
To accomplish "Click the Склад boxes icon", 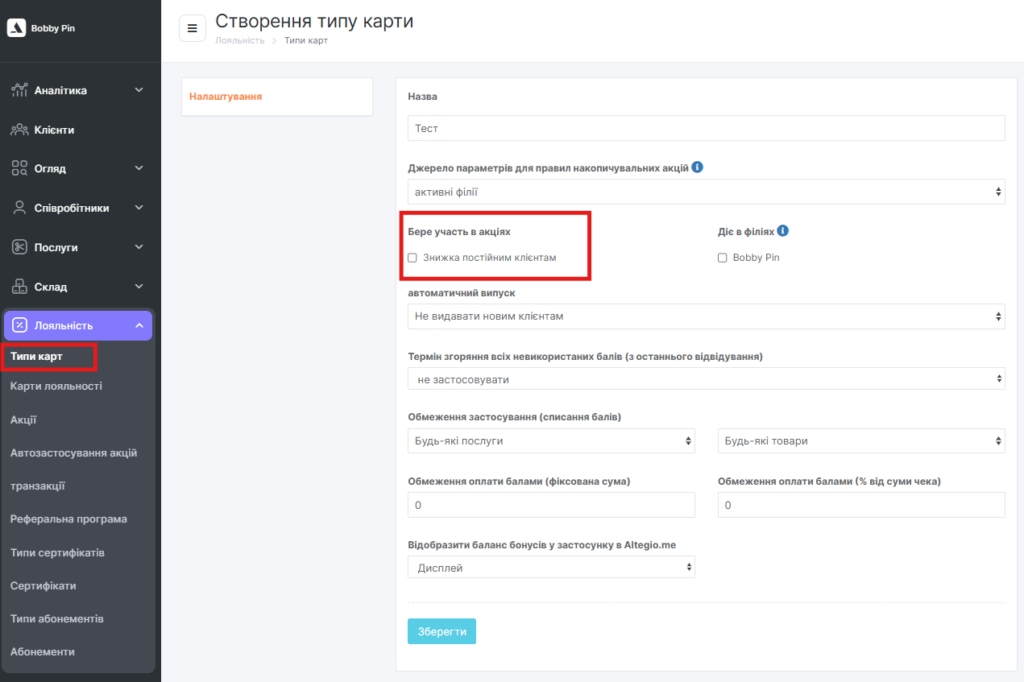I will click(x=19, y=287).
